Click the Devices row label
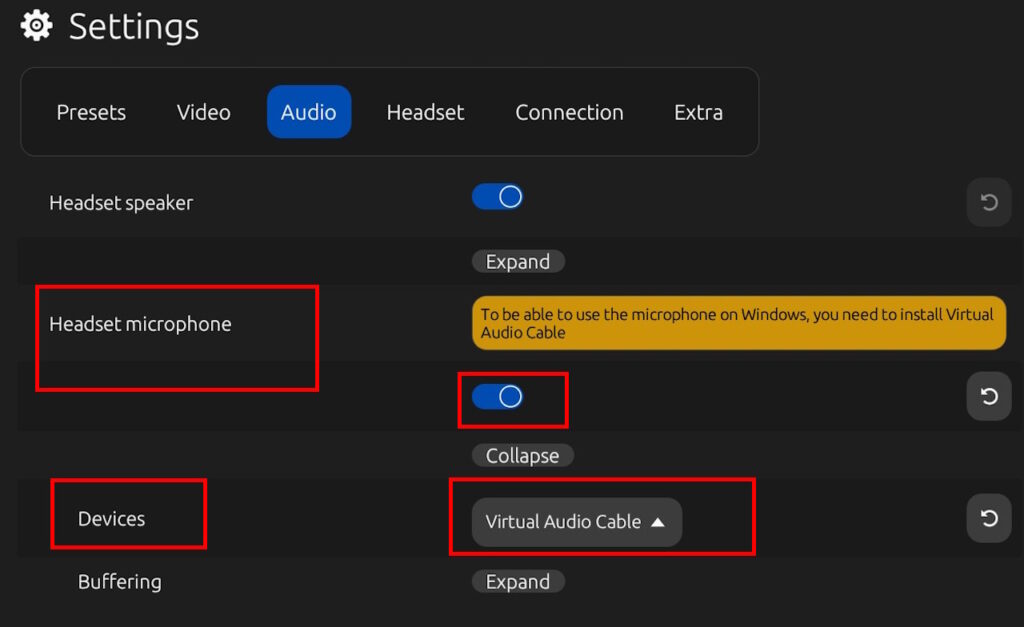The width and height of the screenshot is (1024, 627). (x=113, y=519)
